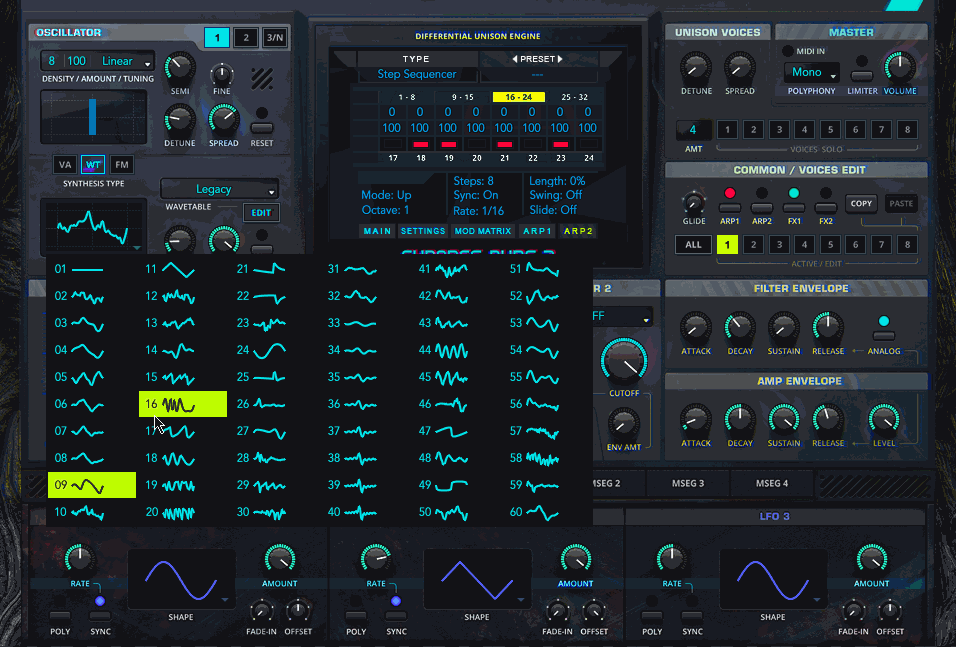Adjust the Master VOLUME knob
956x647 pixels.
click(x=898, y=69)
